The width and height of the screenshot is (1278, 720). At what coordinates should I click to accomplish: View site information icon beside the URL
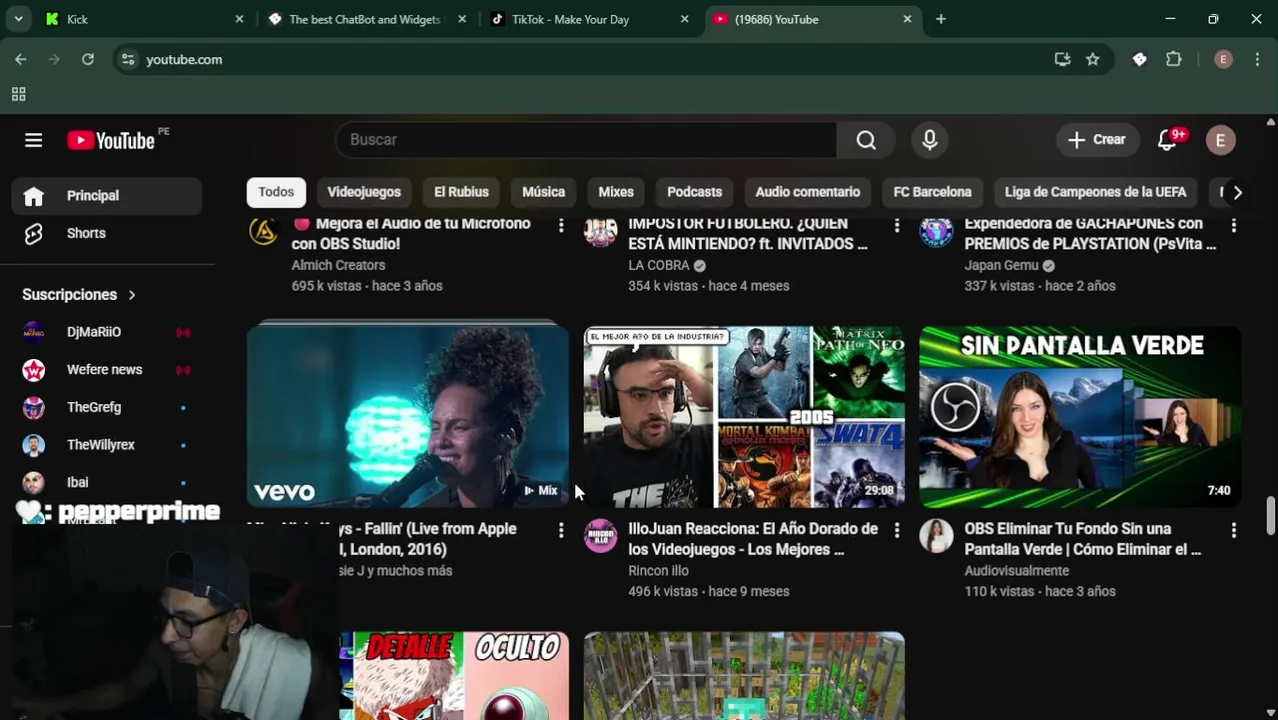pyautogui.click(x=128, y=59)
